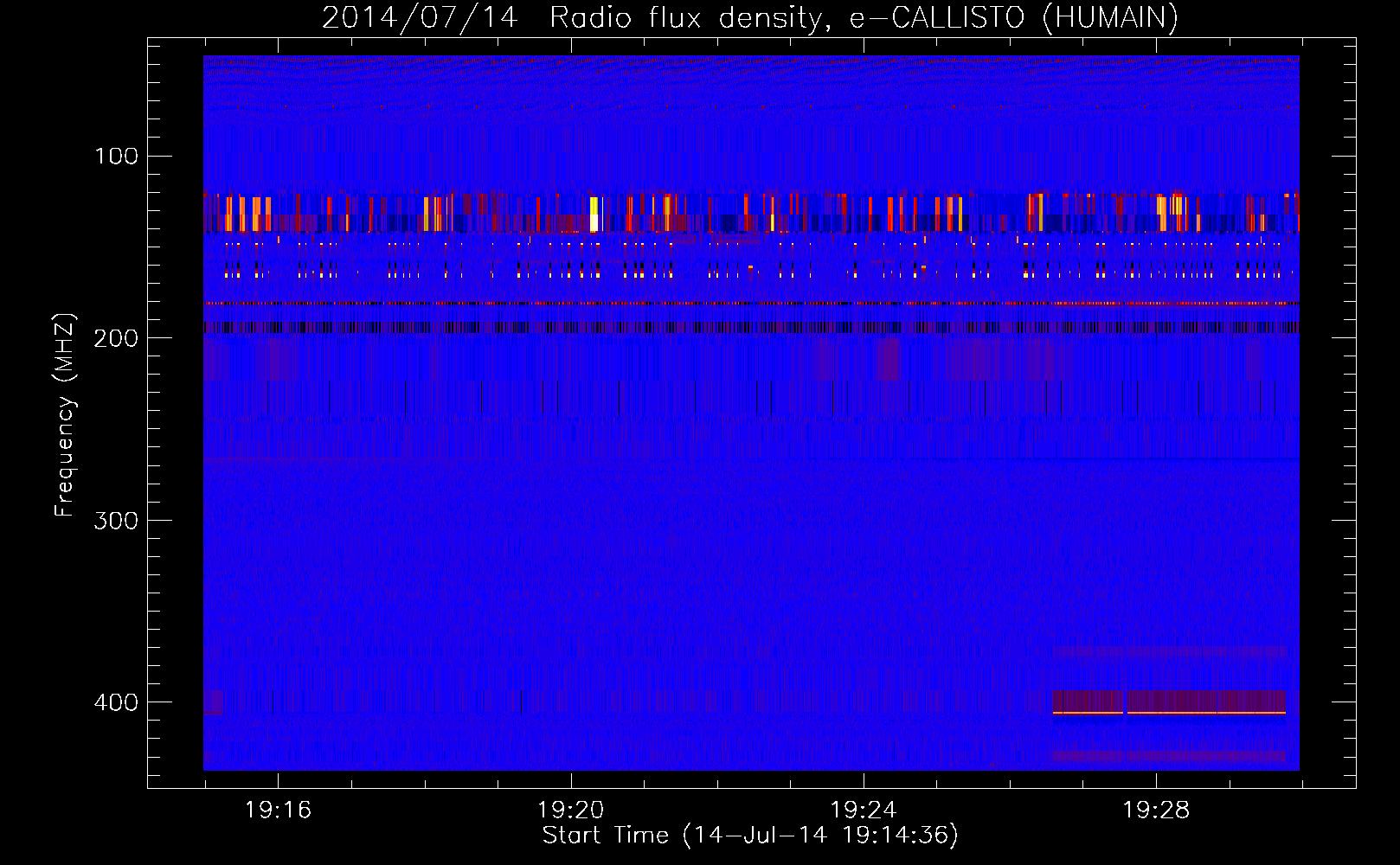Click the "e-CALLISTO (HUMAIN)" station name in title
The height and width of the screenshot is (865, 1400).
tap(1013, 17)
